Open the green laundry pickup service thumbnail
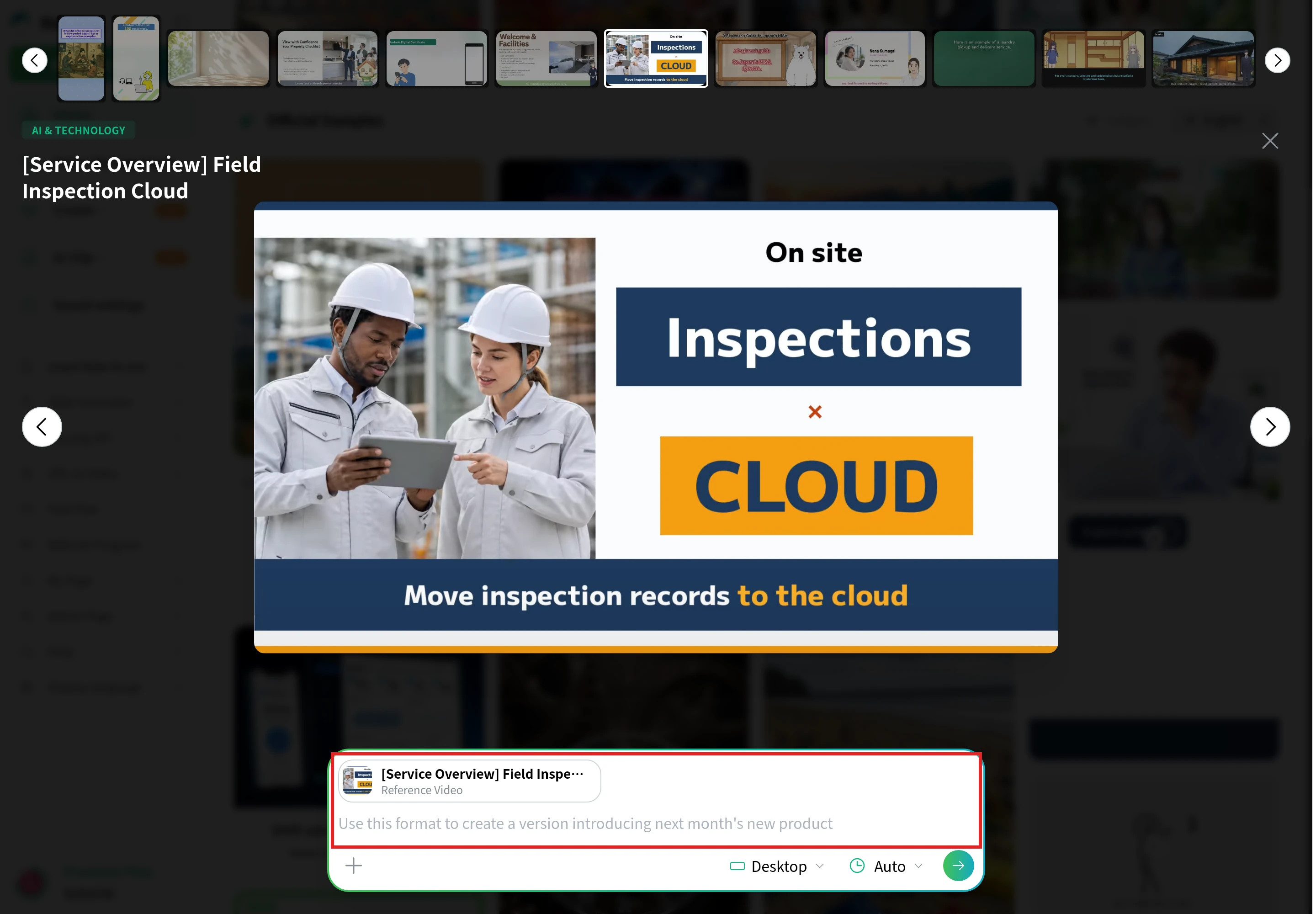This screenshot has height=914, width=1316. 984,58
